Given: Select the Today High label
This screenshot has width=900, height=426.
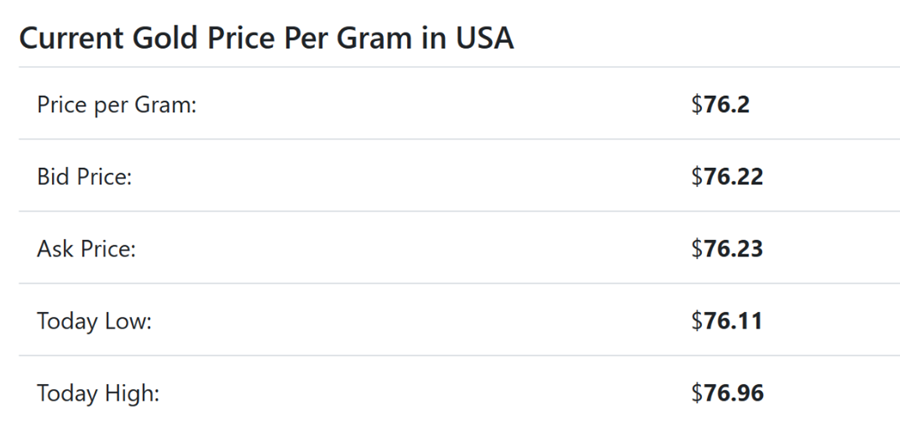Looking at the screenshot, I should tap(98, 393).
